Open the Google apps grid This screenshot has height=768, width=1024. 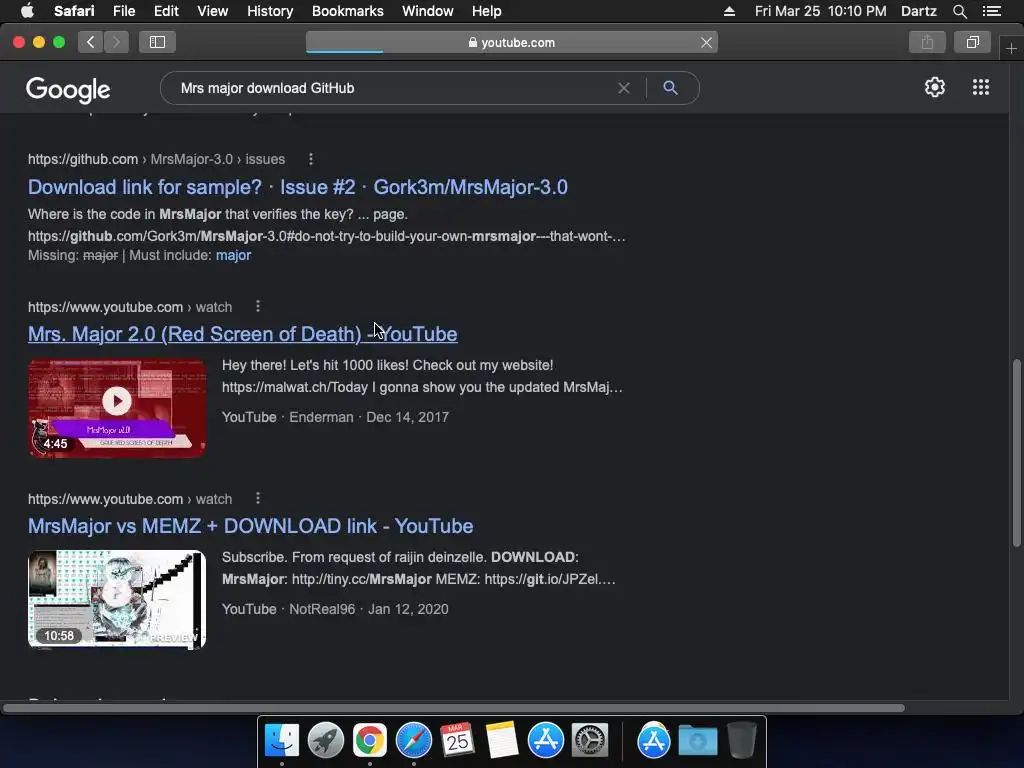click(980, 87)
